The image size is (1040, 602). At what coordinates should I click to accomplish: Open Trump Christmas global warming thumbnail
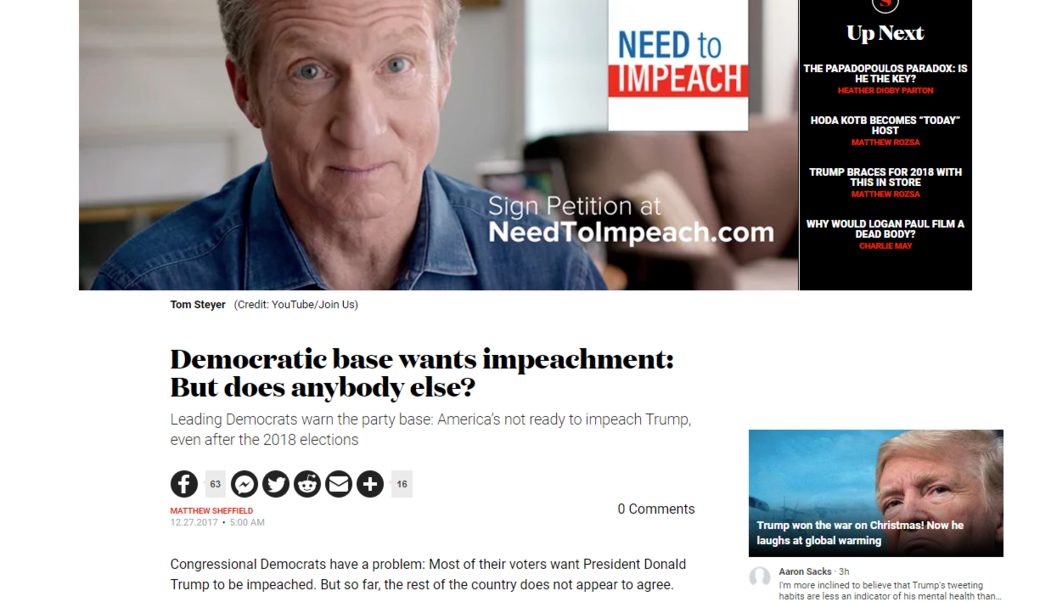pyautogui.click(x=876, y=493)
